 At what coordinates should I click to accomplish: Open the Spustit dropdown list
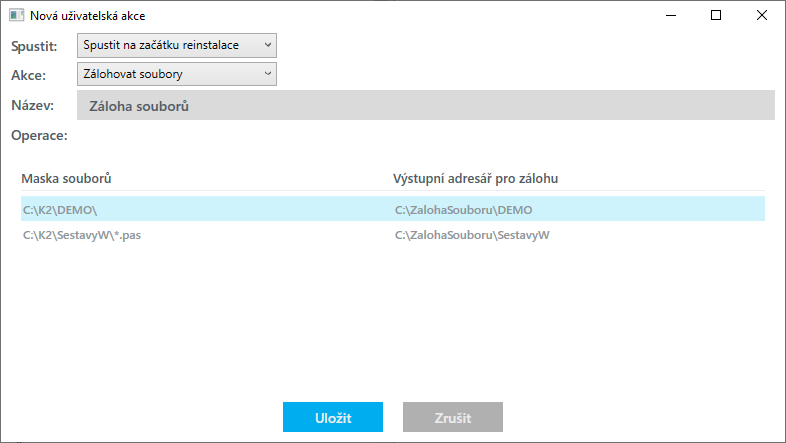tap(176, 45)
